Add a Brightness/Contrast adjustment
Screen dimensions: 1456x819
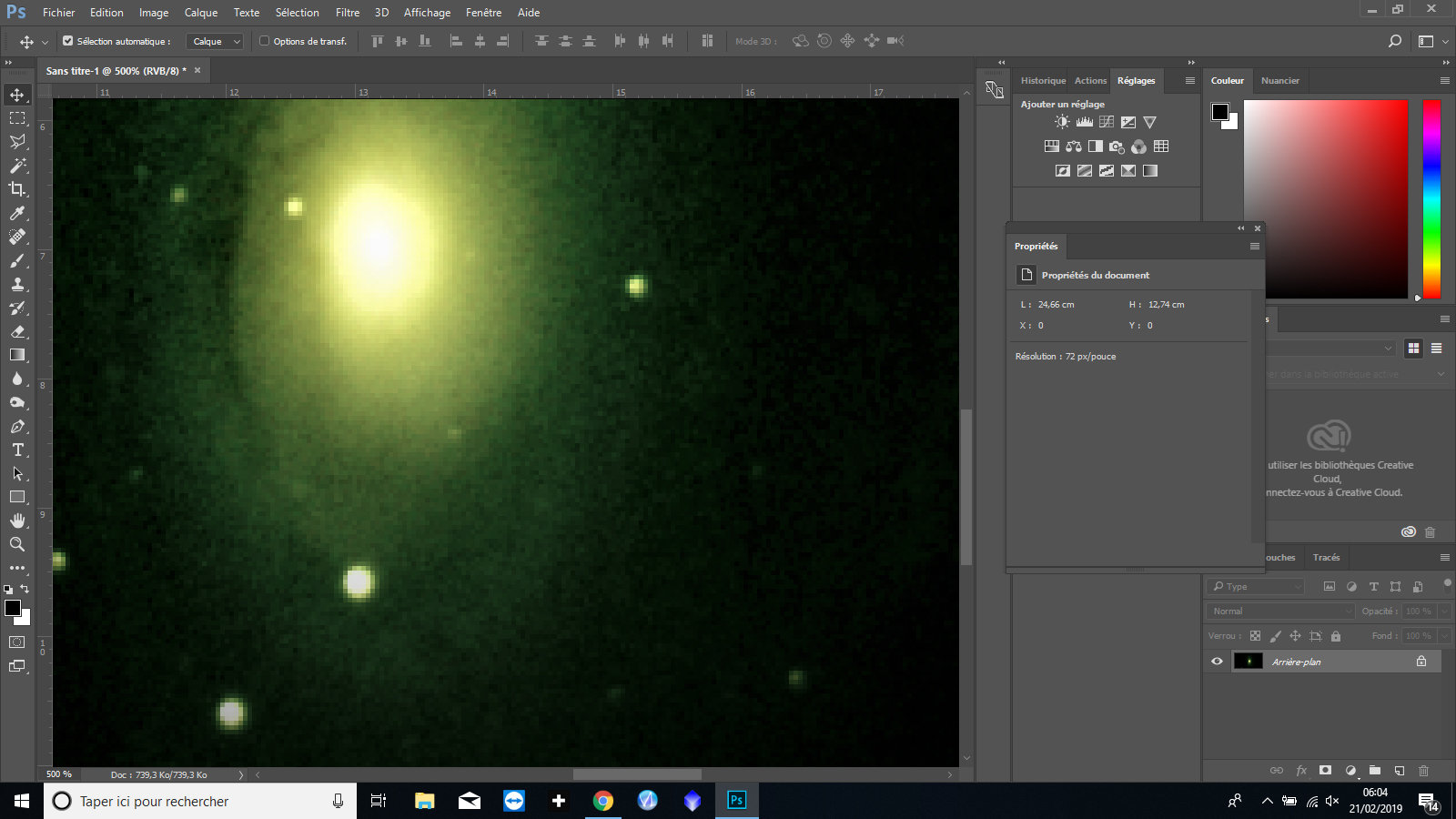click(1062, 122)
